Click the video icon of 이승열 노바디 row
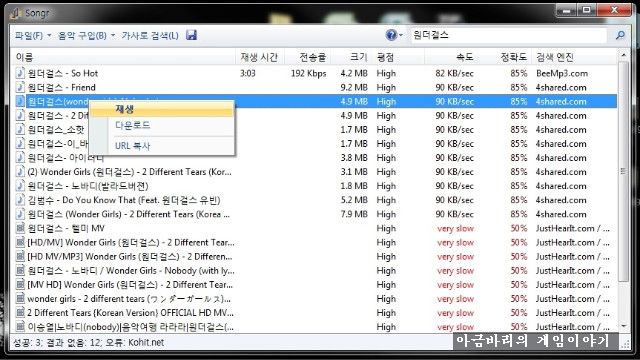Image resolution: width=640 pixels, height=360 pixels. click(x=20, y=327)
